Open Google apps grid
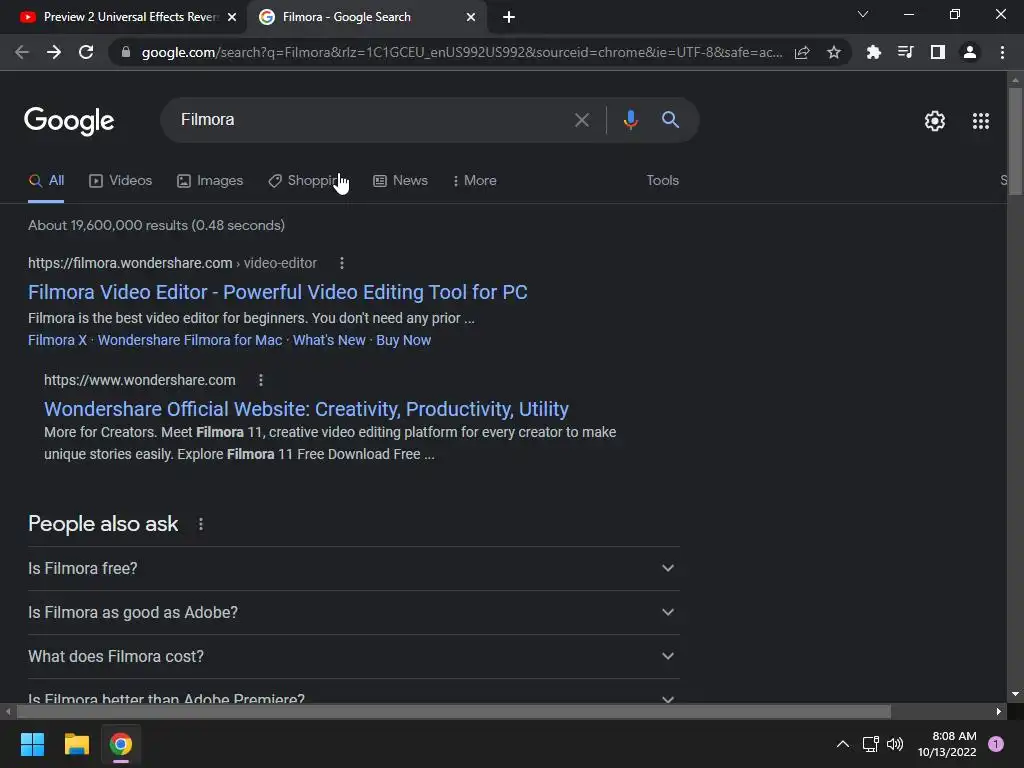Screen dimensions: 1024x768 [x=980, y=121]
